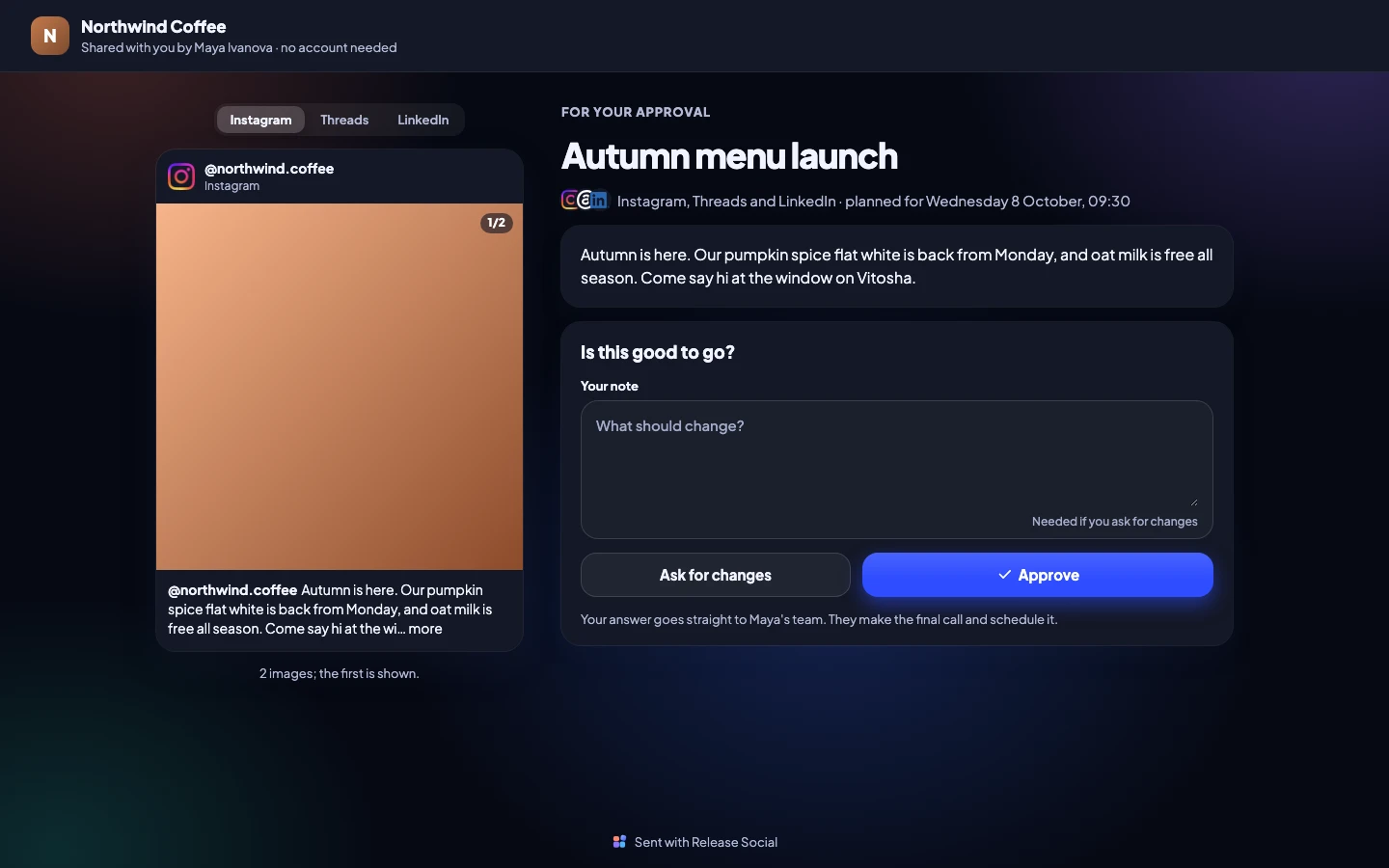The height and width of the screenshot is (868, 1389).
Task: Click the Ask for changes button
Action: [x=715, y=575]
